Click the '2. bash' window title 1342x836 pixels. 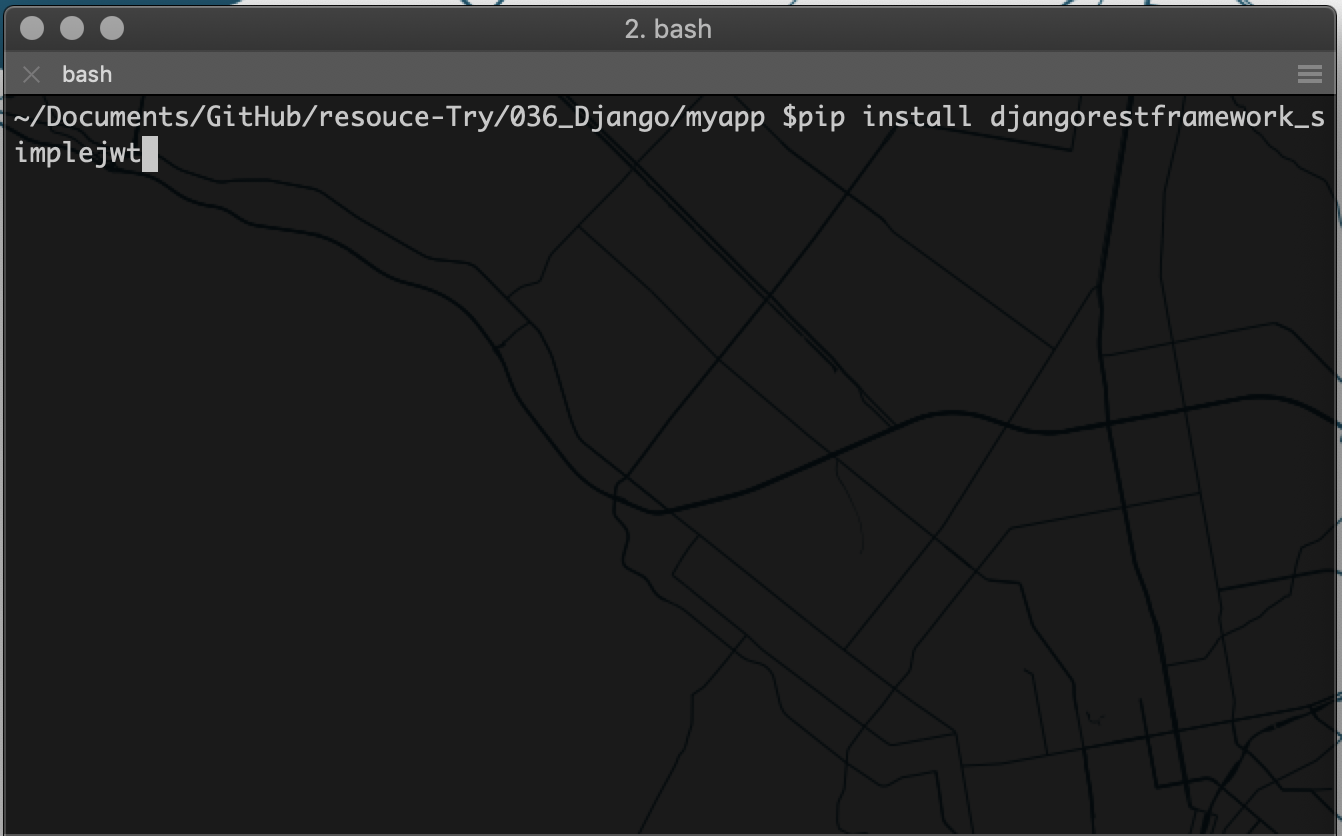click(x=668, y=29)
